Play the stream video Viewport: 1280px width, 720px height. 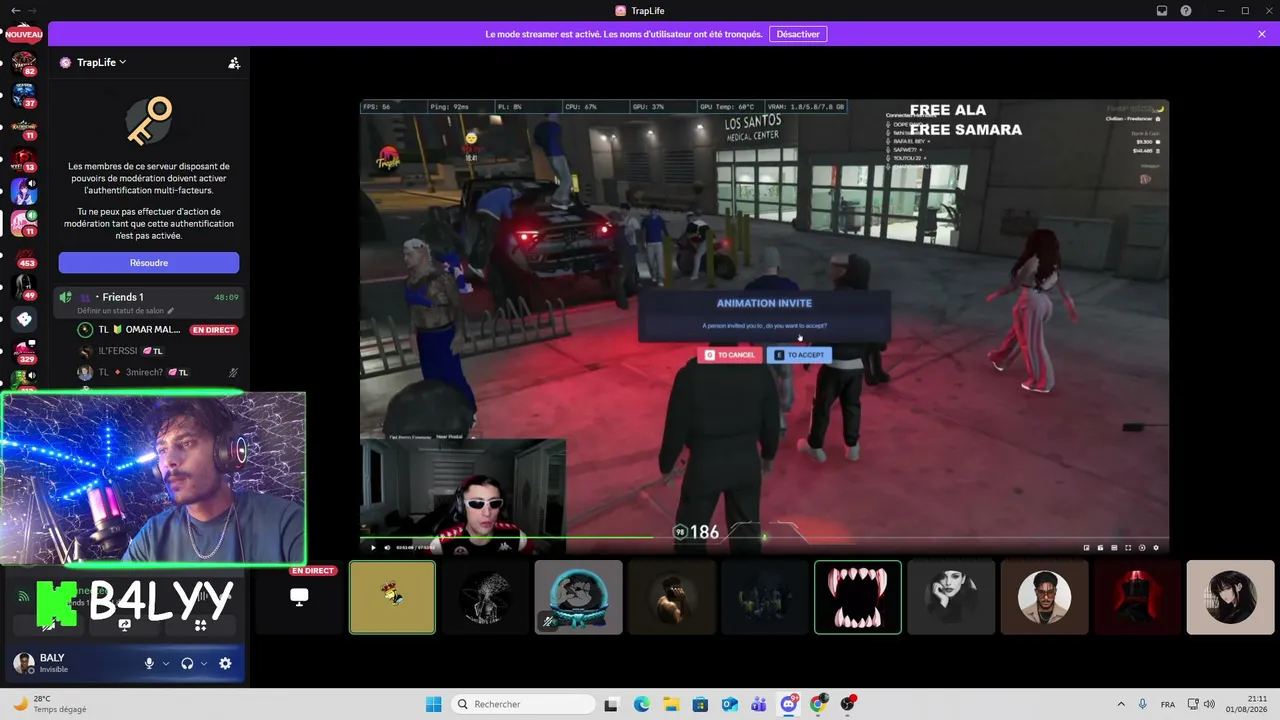374,547
